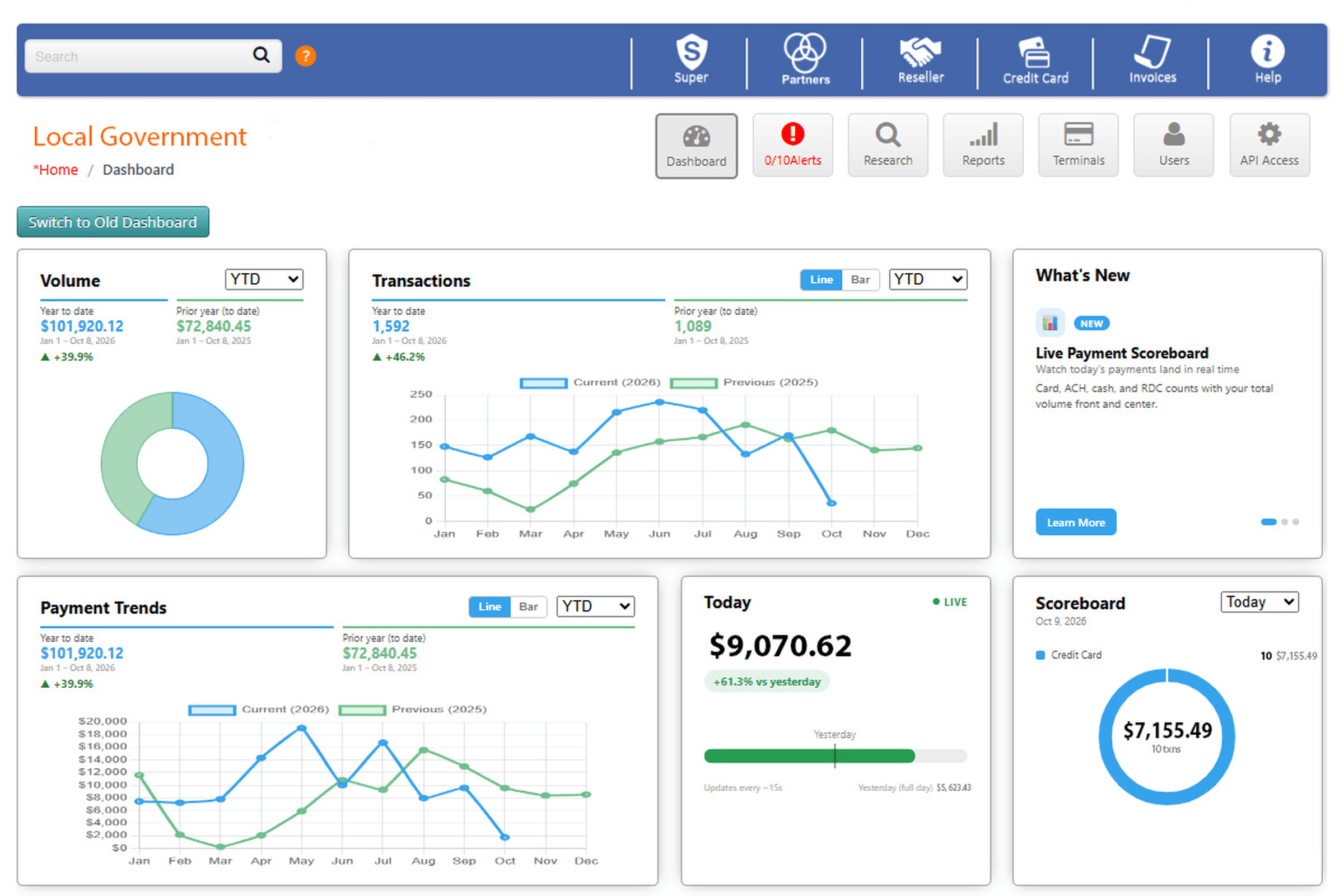The width and height of the screenshot is (1344, 896).
Task: Open the Payment Trends YTD dropdown
Action: point(595,606)
